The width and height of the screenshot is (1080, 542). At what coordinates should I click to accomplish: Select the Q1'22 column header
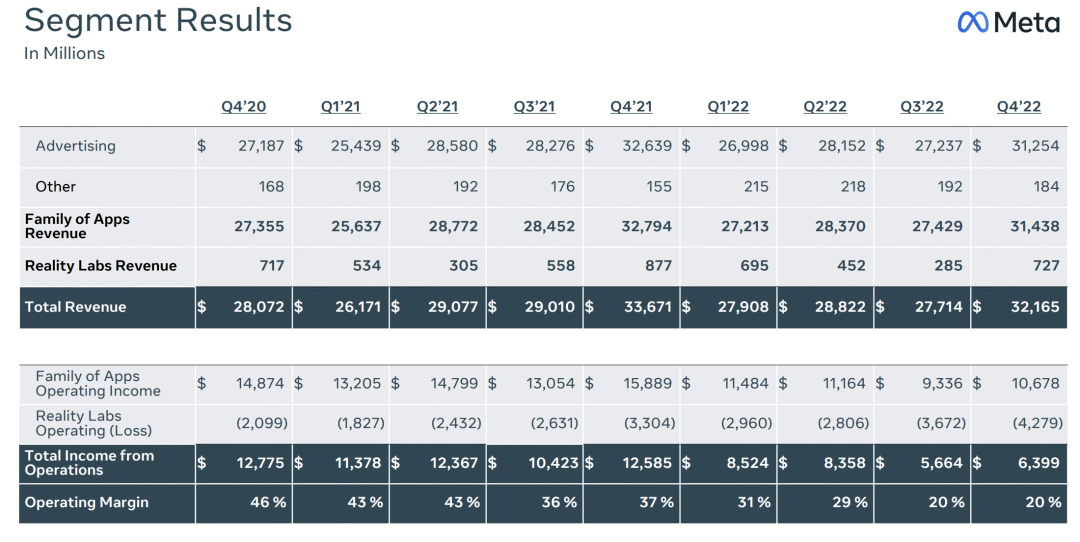point(728,107)
